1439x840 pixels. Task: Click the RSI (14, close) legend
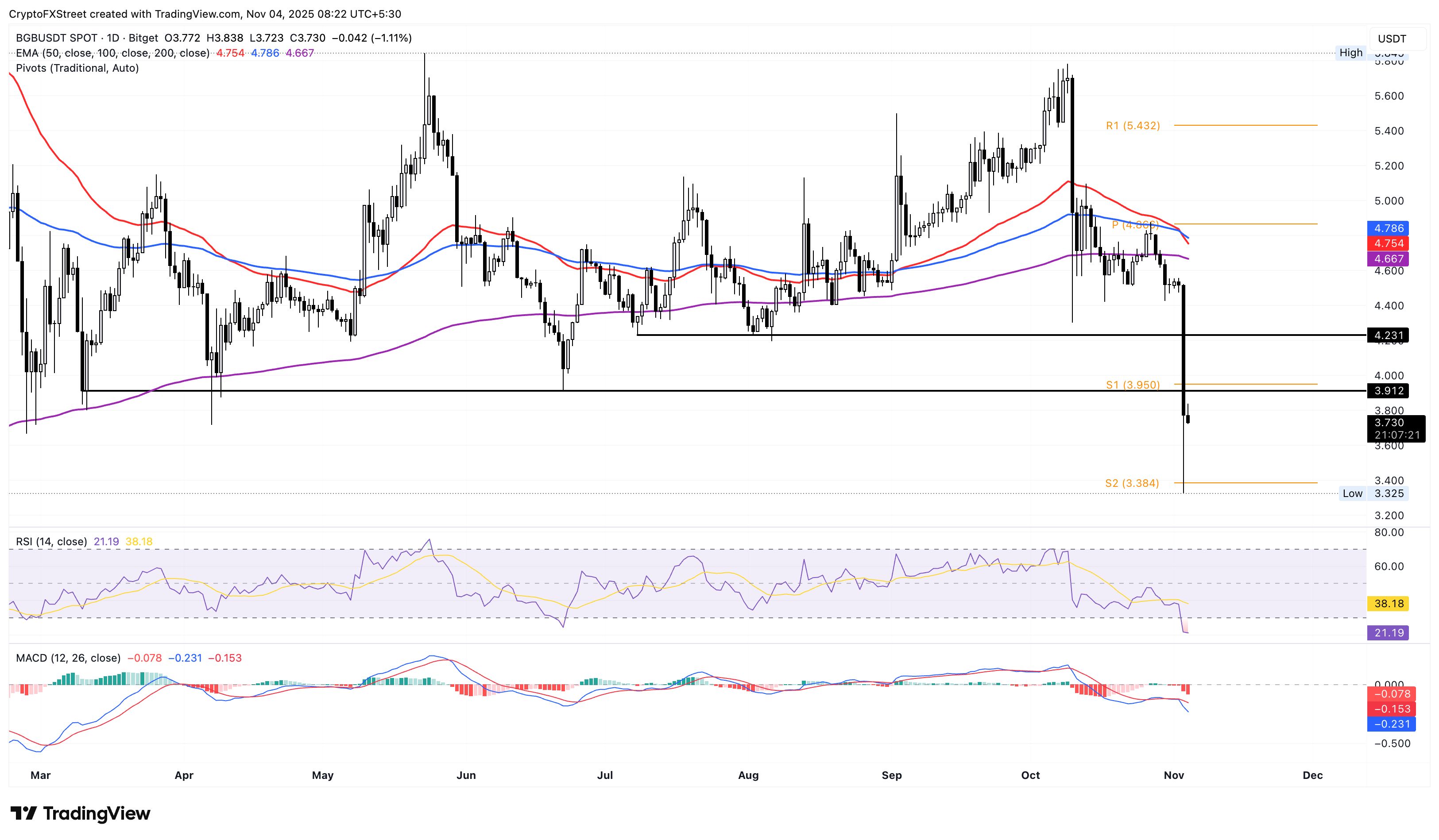pos(51,542)
